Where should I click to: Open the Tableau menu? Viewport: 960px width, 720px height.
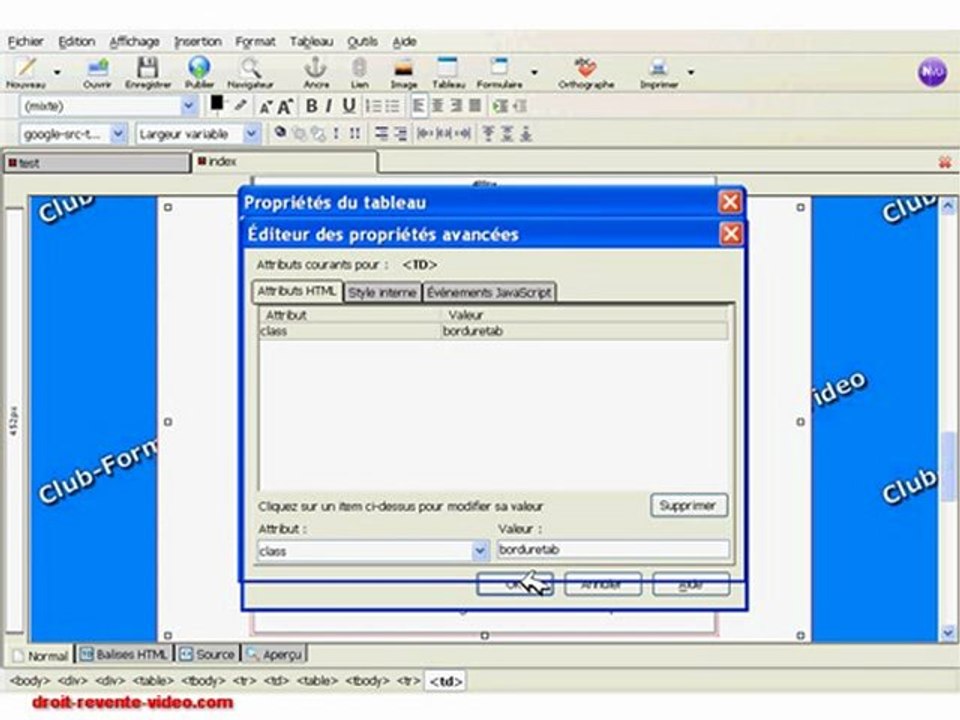[x=311, y=42]
